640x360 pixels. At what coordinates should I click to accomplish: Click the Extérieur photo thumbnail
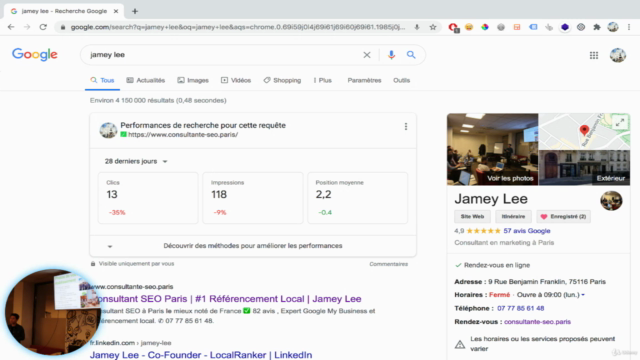584,168
